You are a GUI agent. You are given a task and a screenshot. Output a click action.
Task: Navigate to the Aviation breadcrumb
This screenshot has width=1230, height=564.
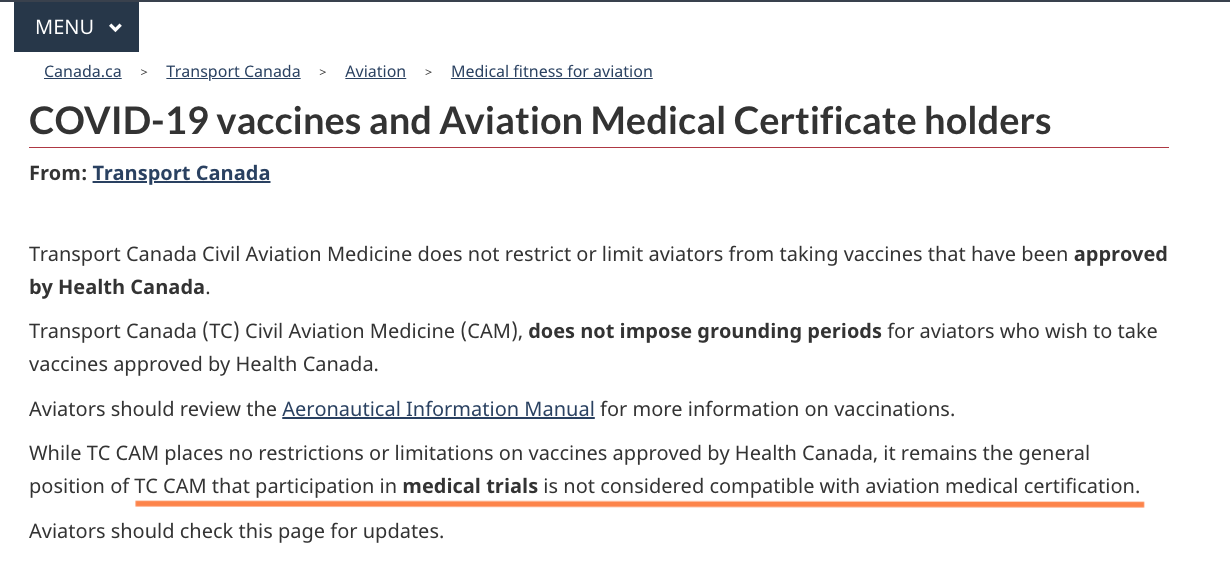click(375, 72)
